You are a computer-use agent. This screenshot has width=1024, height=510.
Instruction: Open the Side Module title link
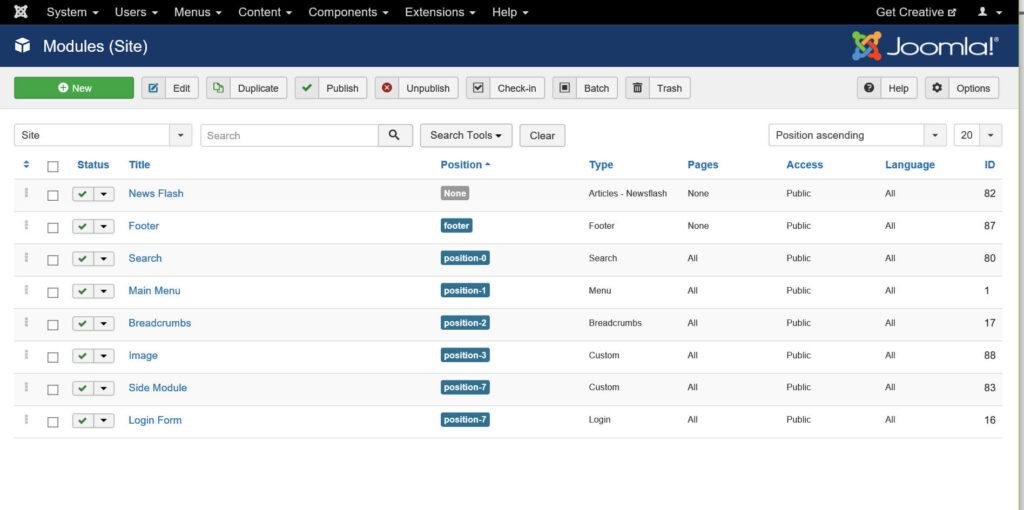click(157, 388)
